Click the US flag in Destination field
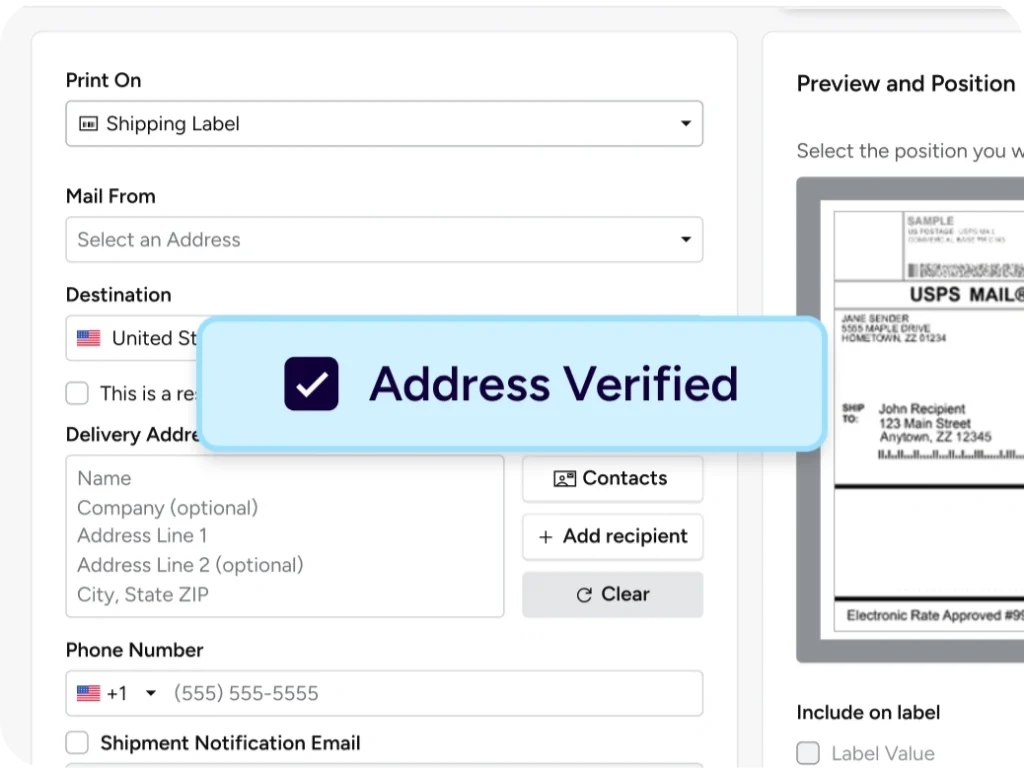1024x768 pixels. [x=89, y=338]
